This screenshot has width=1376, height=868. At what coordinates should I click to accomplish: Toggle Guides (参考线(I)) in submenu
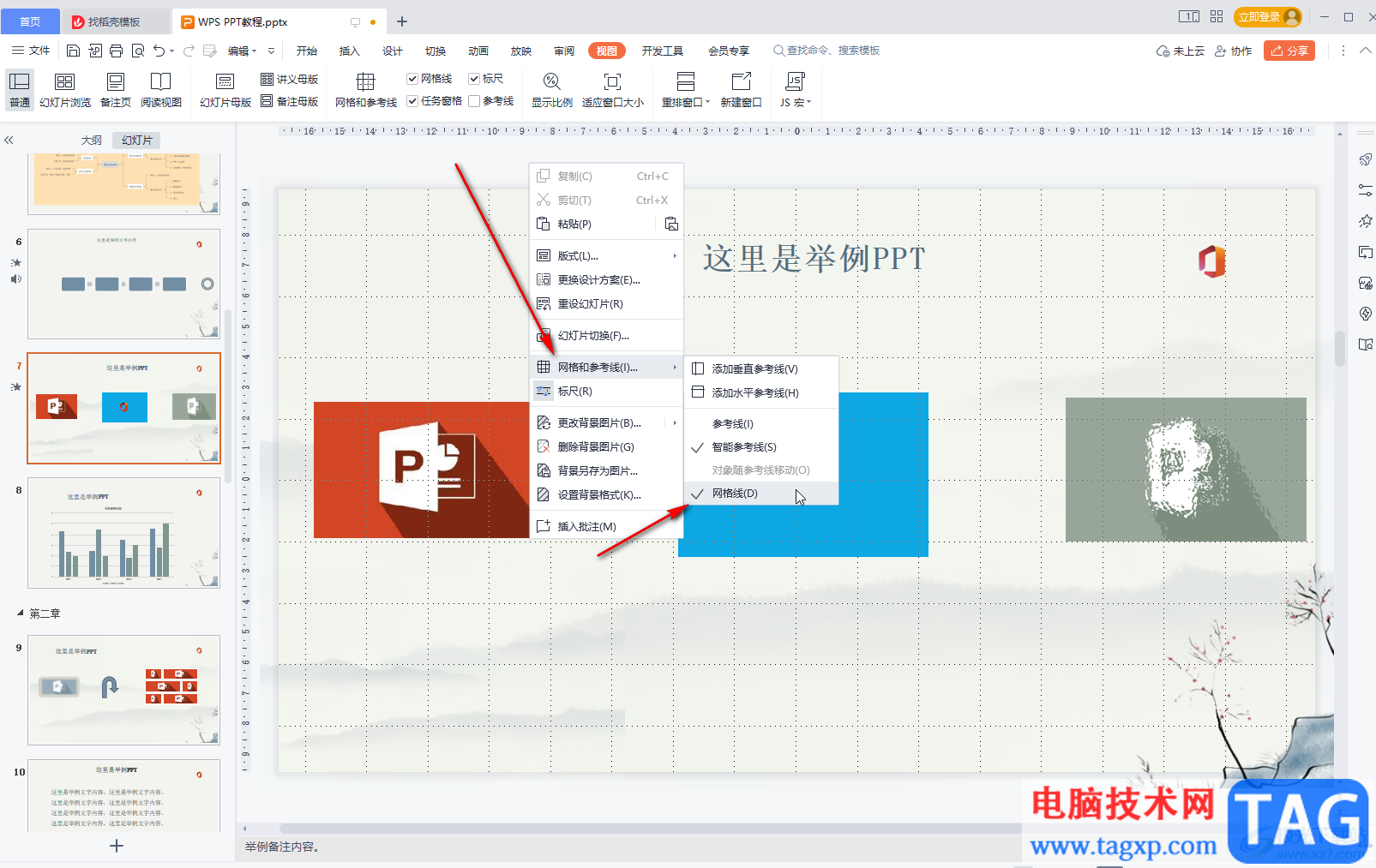760,424
